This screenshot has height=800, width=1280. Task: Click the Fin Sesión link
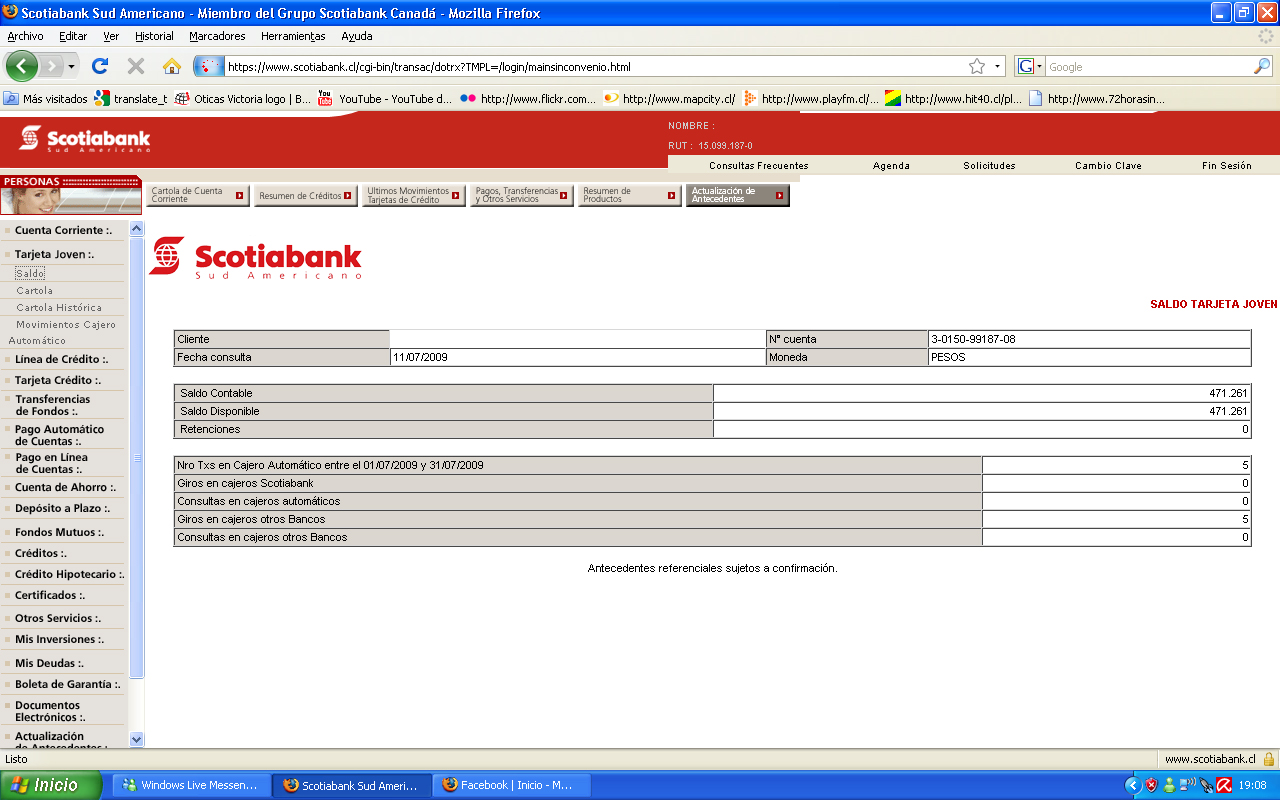(1226, 166)
